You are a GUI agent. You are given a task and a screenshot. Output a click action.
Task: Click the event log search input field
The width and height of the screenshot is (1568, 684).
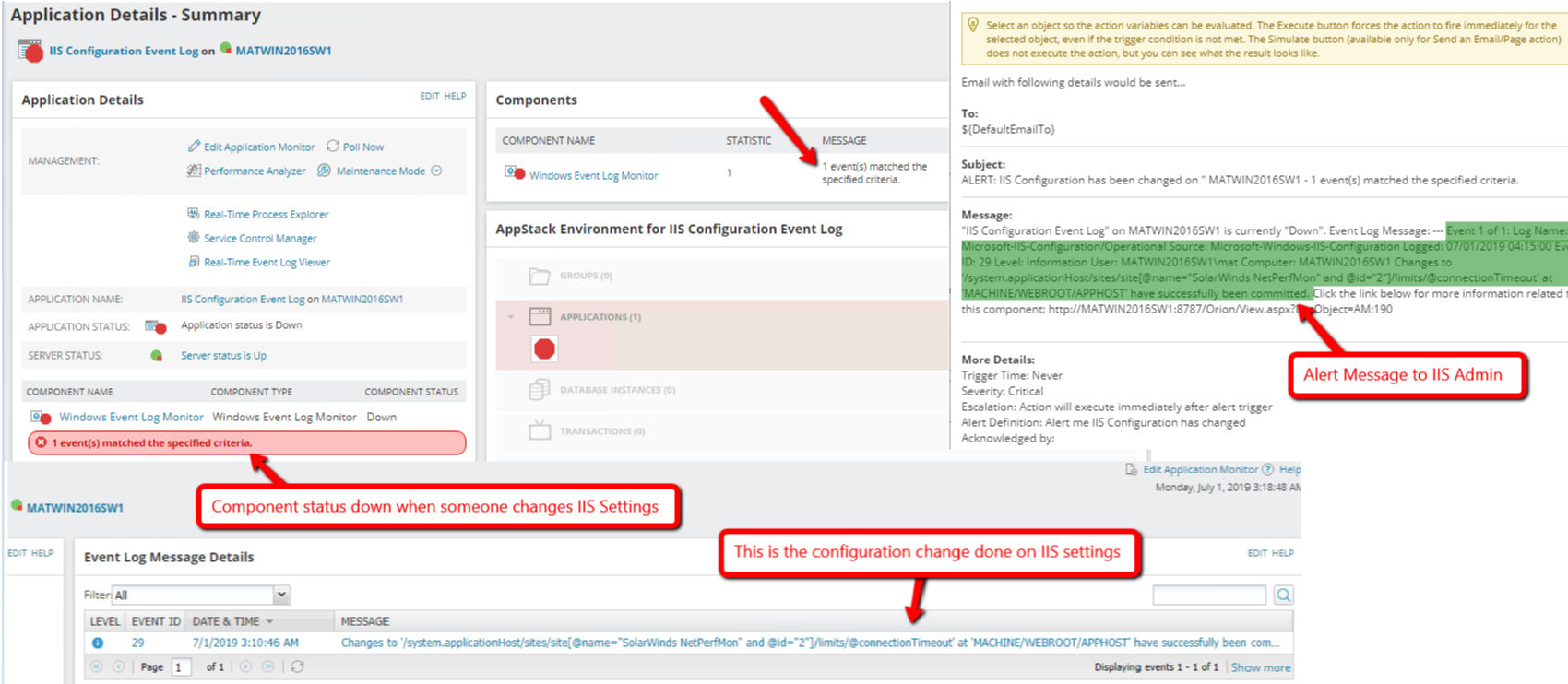[1209, 596]
